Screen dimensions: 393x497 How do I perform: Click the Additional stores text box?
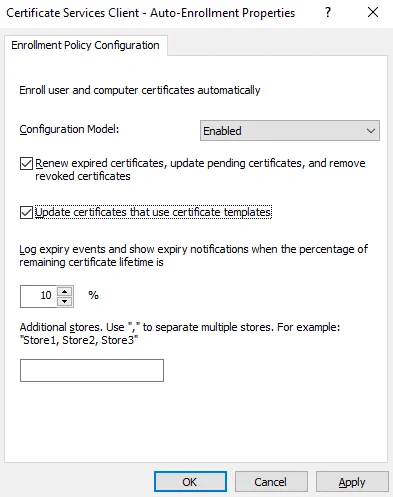[92, 370]
